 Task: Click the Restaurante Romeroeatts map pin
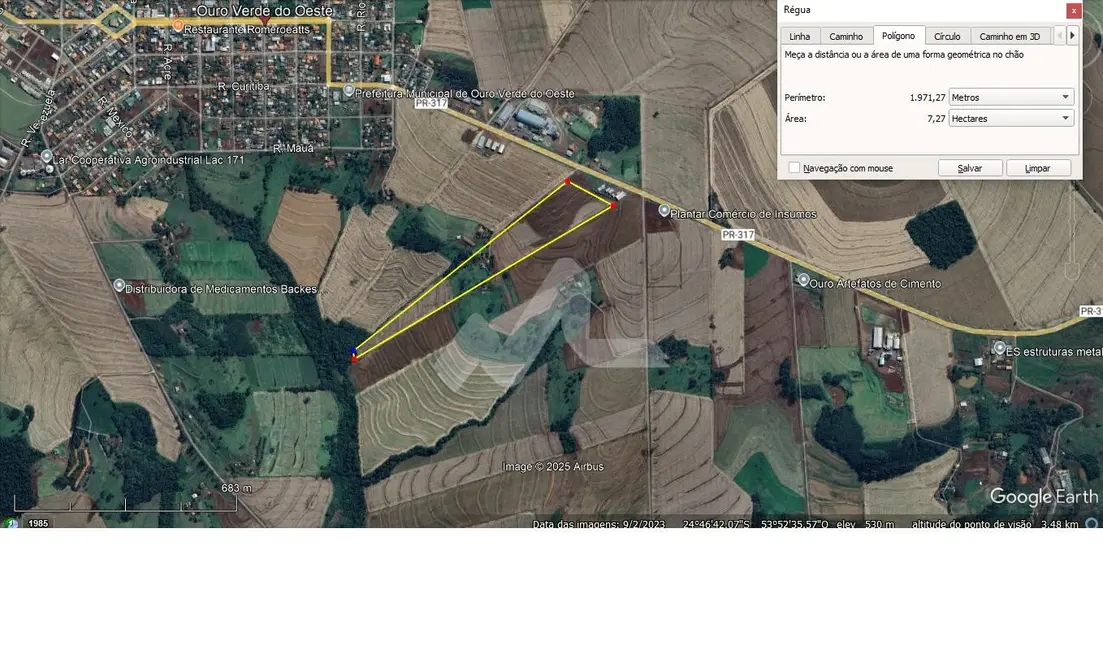pos(177,26)
